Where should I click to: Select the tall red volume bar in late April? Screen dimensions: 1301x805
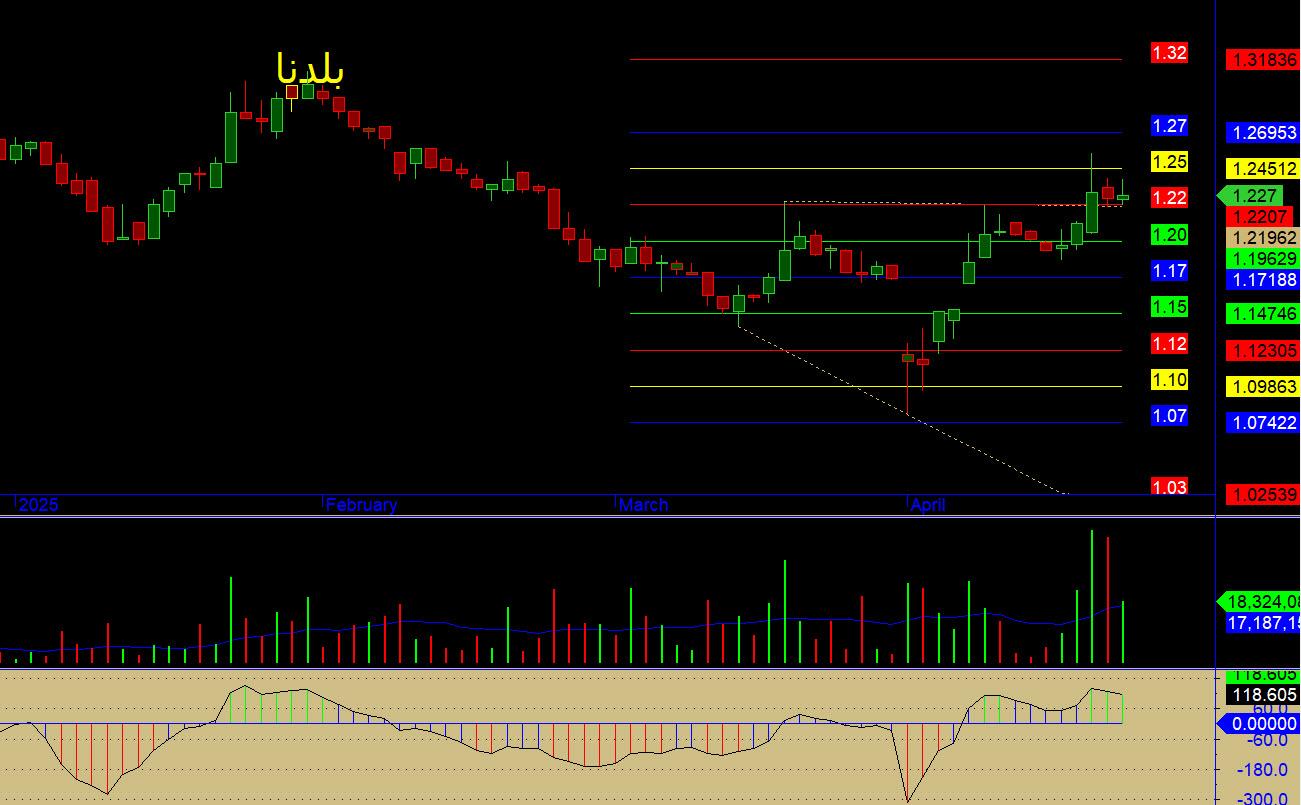[1108, 600]
